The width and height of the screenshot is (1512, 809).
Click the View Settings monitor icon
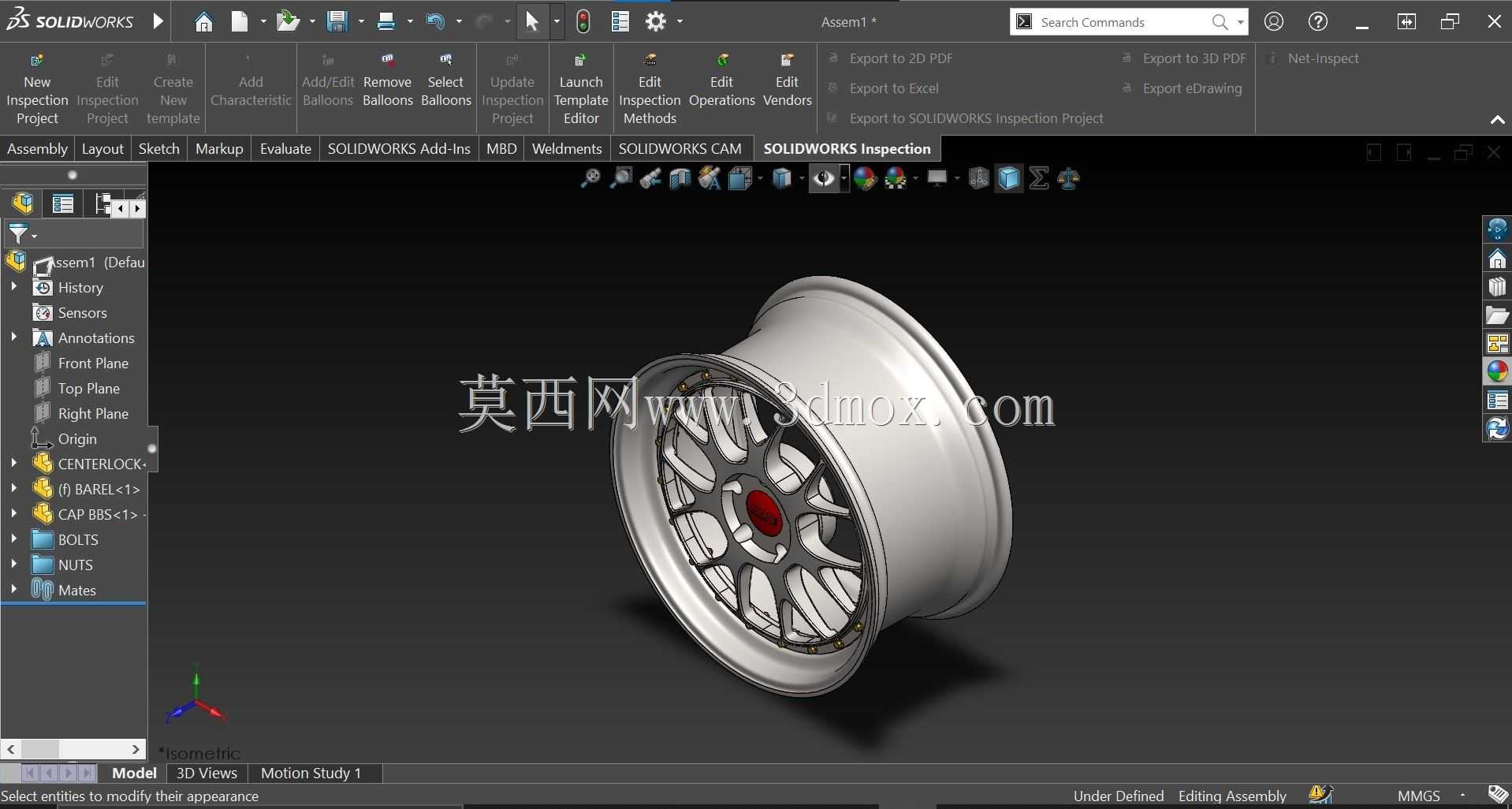click(x=937, y=179)
